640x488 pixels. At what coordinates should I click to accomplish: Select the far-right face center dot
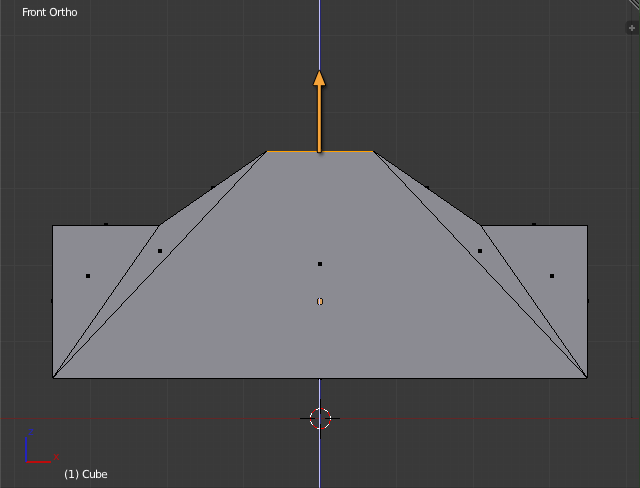pyautogui.click(x=552, y=276)
